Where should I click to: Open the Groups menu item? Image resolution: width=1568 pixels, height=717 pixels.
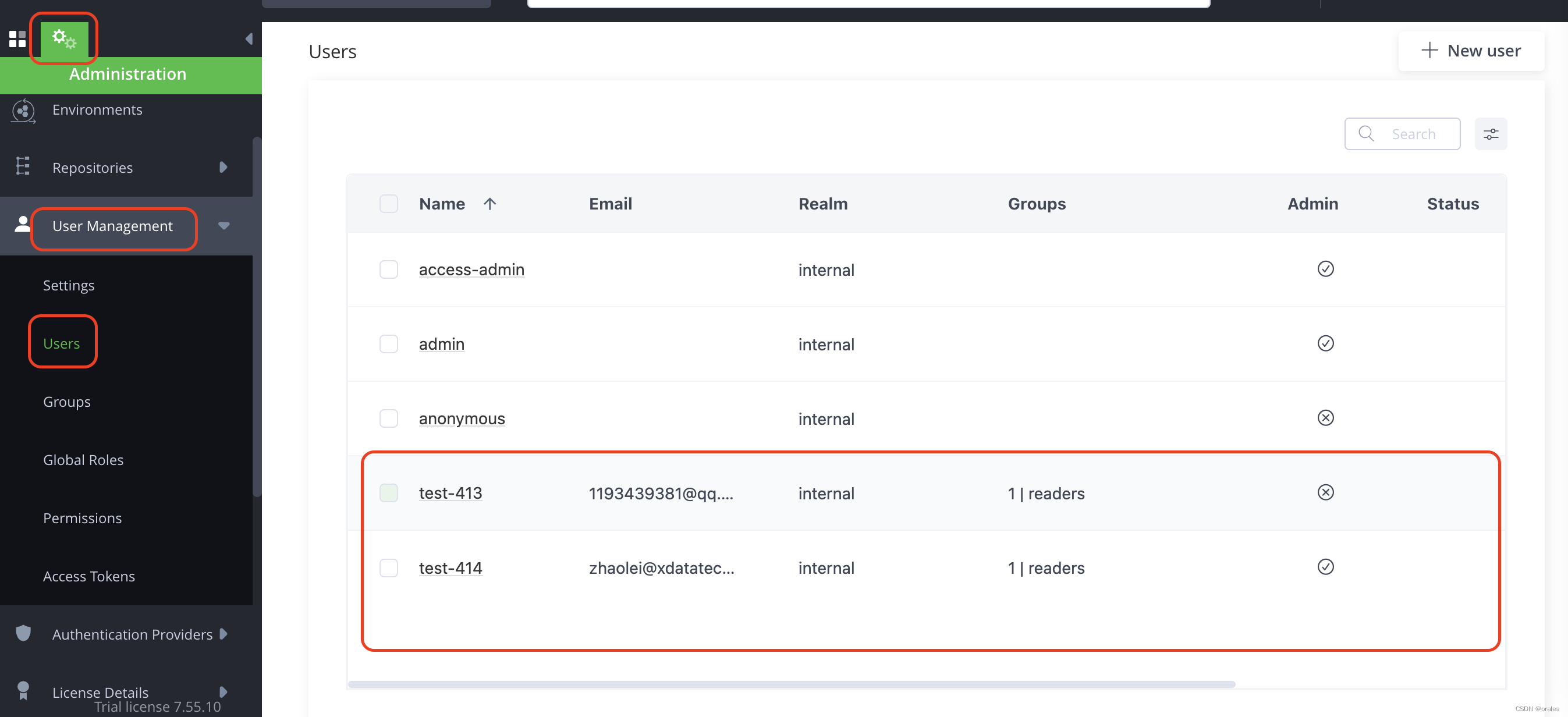[x=67, y=402]
